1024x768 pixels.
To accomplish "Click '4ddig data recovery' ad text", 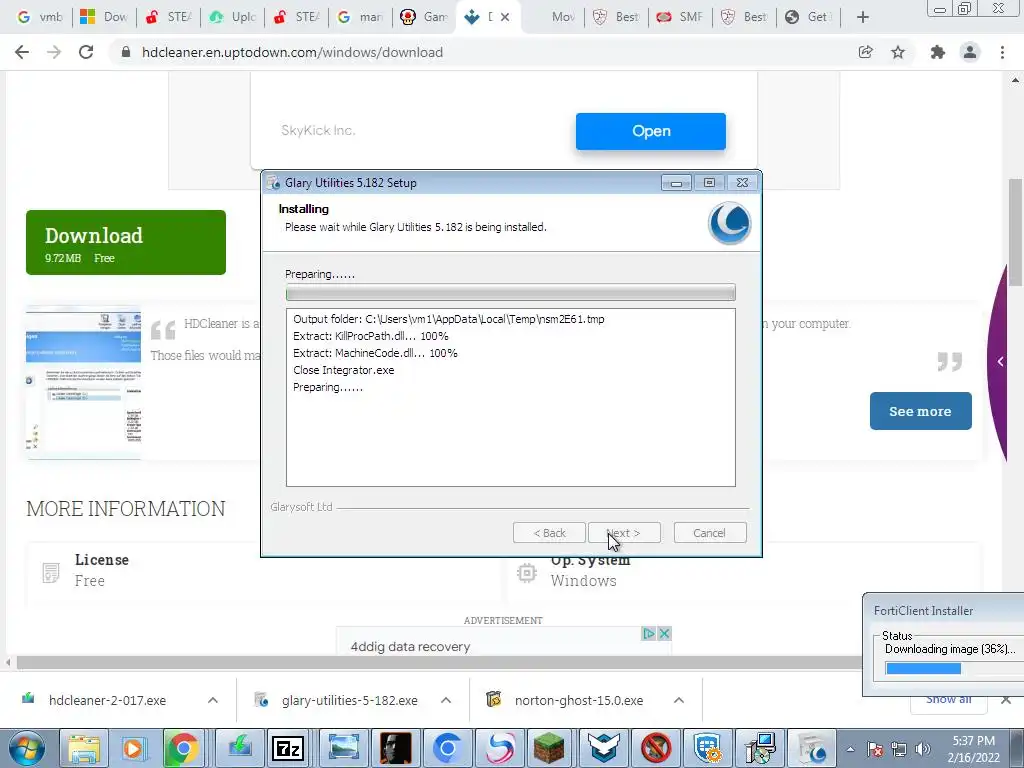I will click(410, 647).
